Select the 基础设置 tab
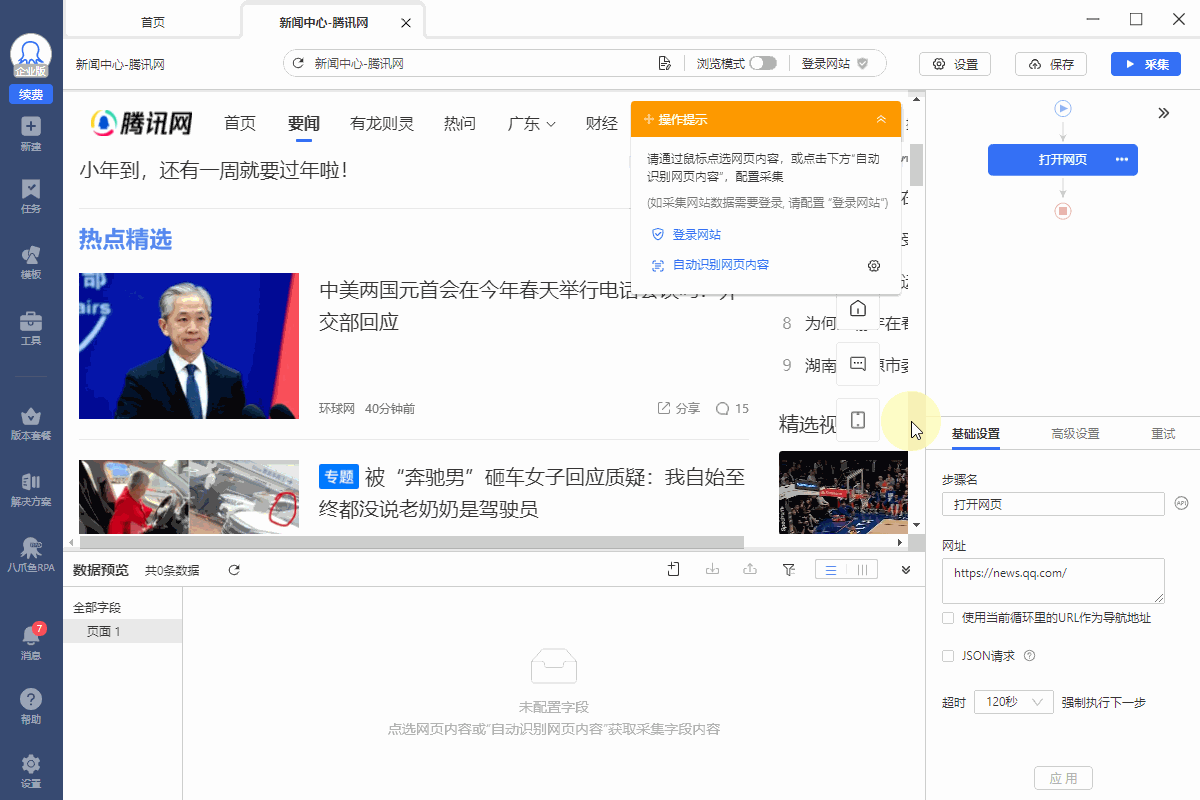Image resolution: width=1200 pixels, height=800 pixels. tap(975, 434)
